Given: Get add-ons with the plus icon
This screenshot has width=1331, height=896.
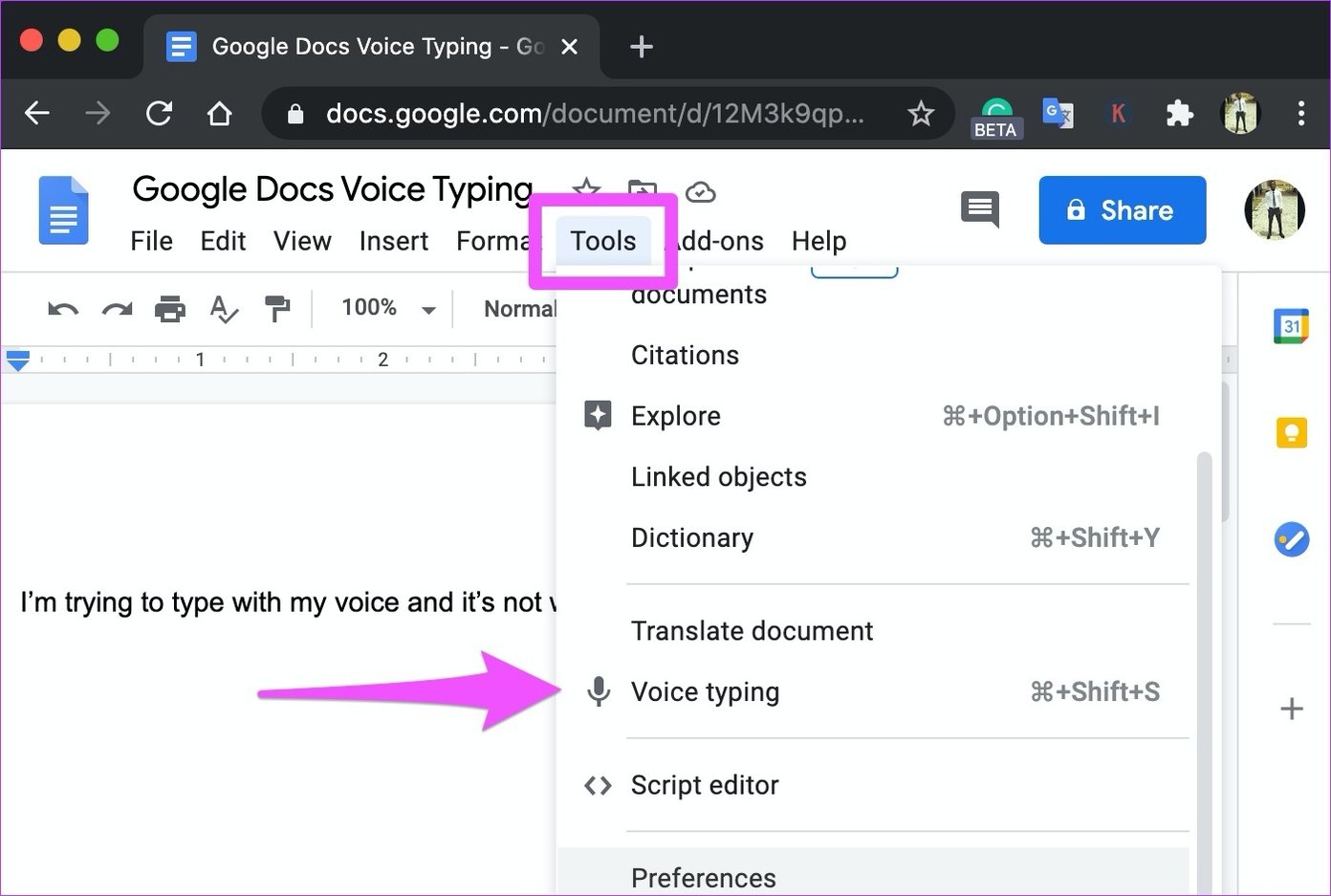Looking at the screenshot, I should pyautogui.click(x=1292, y=709).
